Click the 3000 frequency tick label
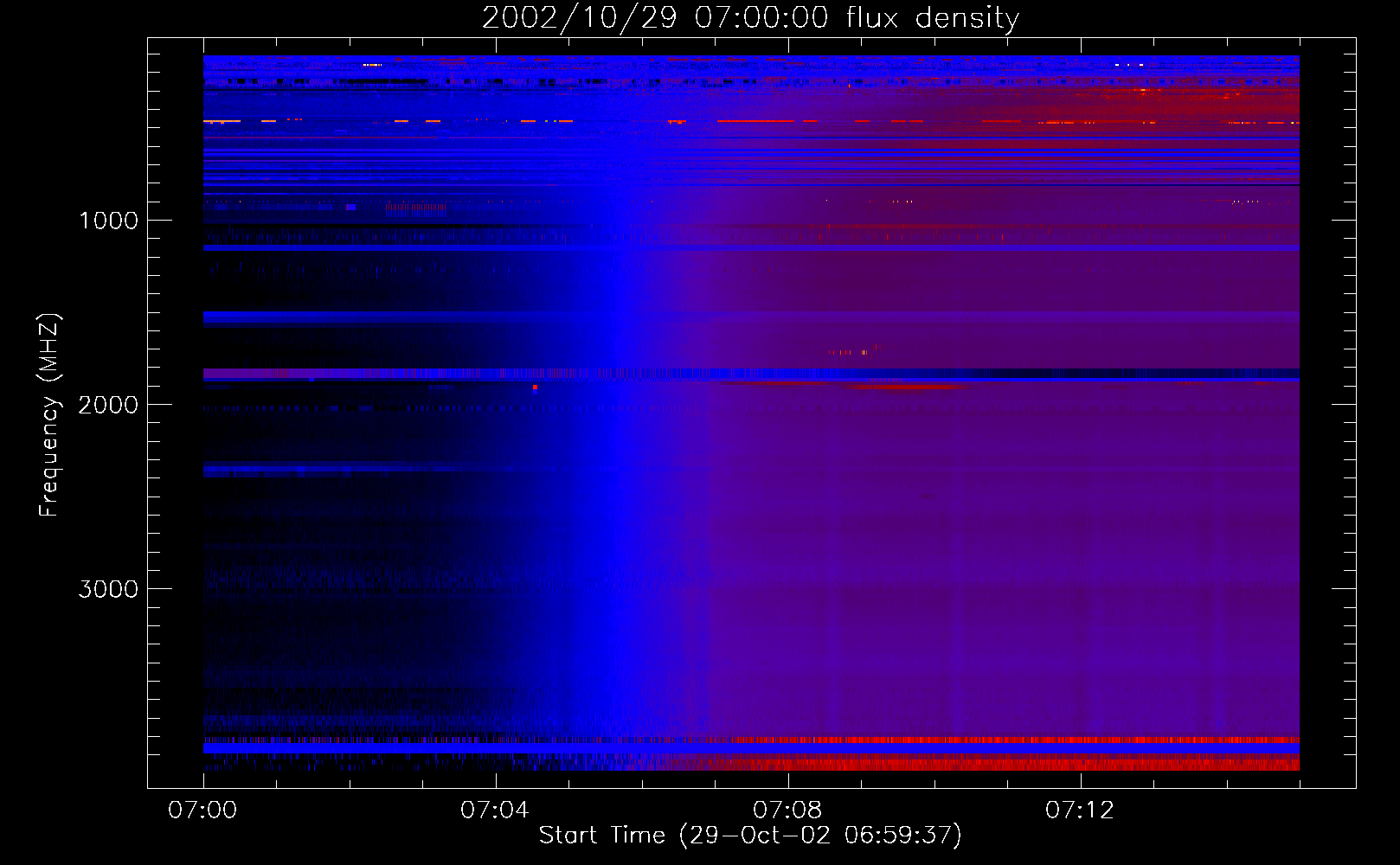Image resolution: width=1400 pixels, height=865 pixels. 108,589
